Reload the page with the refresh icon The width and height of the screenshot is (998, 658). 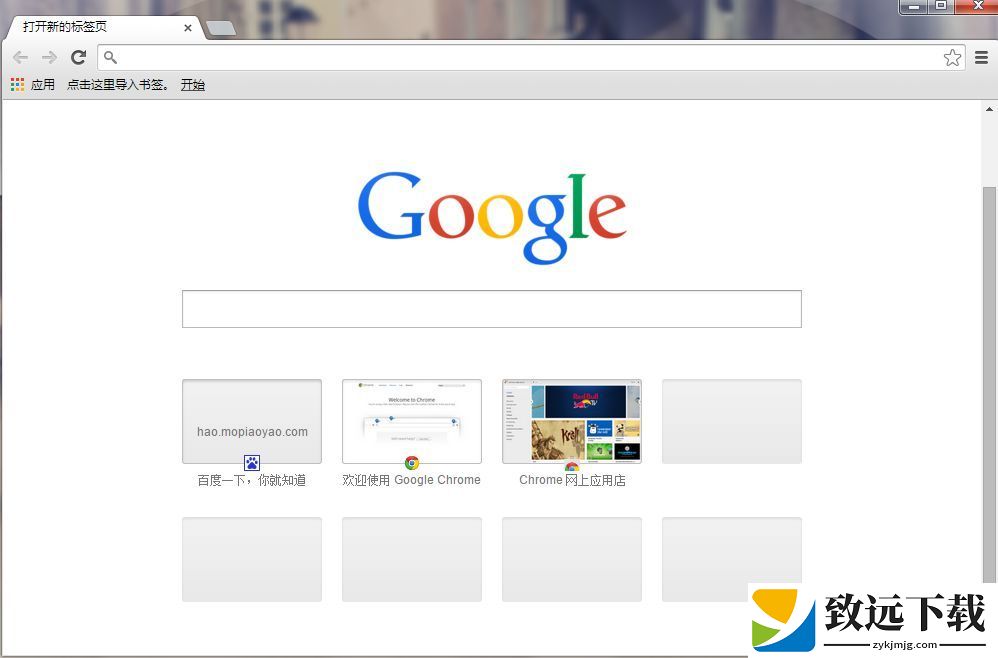(x=78, y=58)
